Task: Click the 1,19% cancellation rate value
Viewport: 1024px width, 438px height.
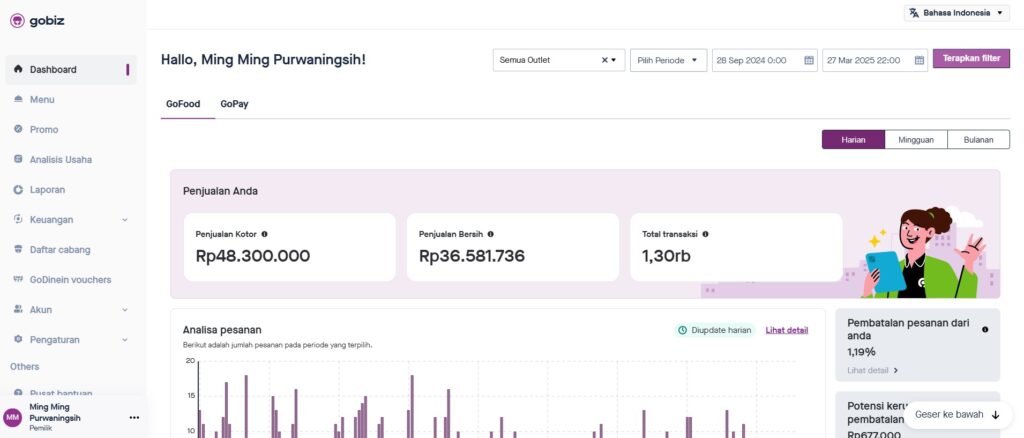Action: coord(861,352)
